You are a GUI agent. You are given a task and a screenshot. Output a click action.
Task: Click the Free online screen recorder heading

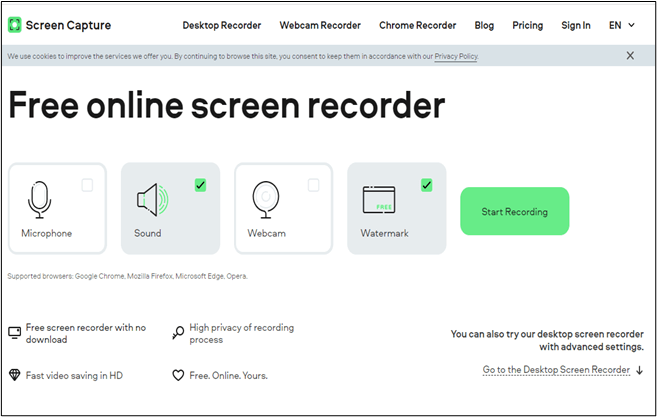[x=226, y=105]
